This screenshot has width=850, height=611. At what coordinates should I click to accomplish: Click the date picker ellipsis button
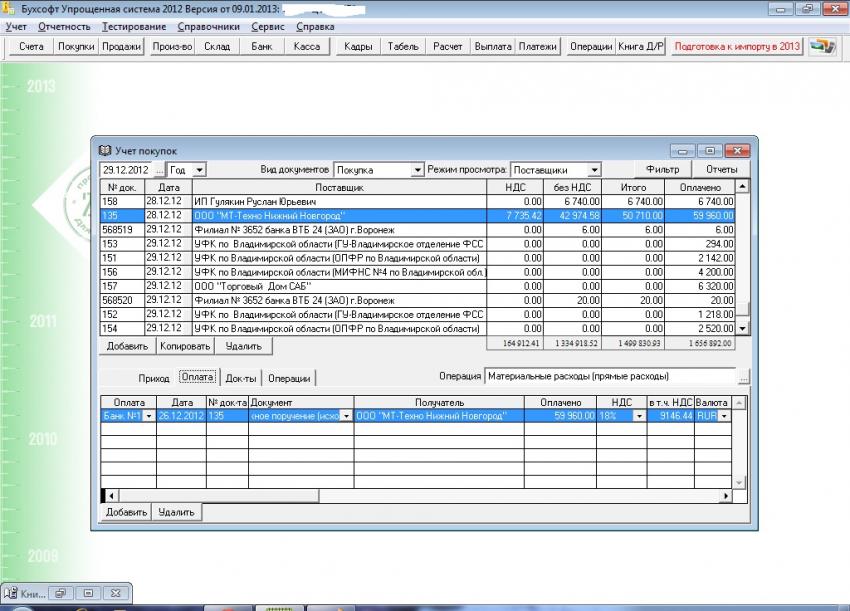coord(159,170)
